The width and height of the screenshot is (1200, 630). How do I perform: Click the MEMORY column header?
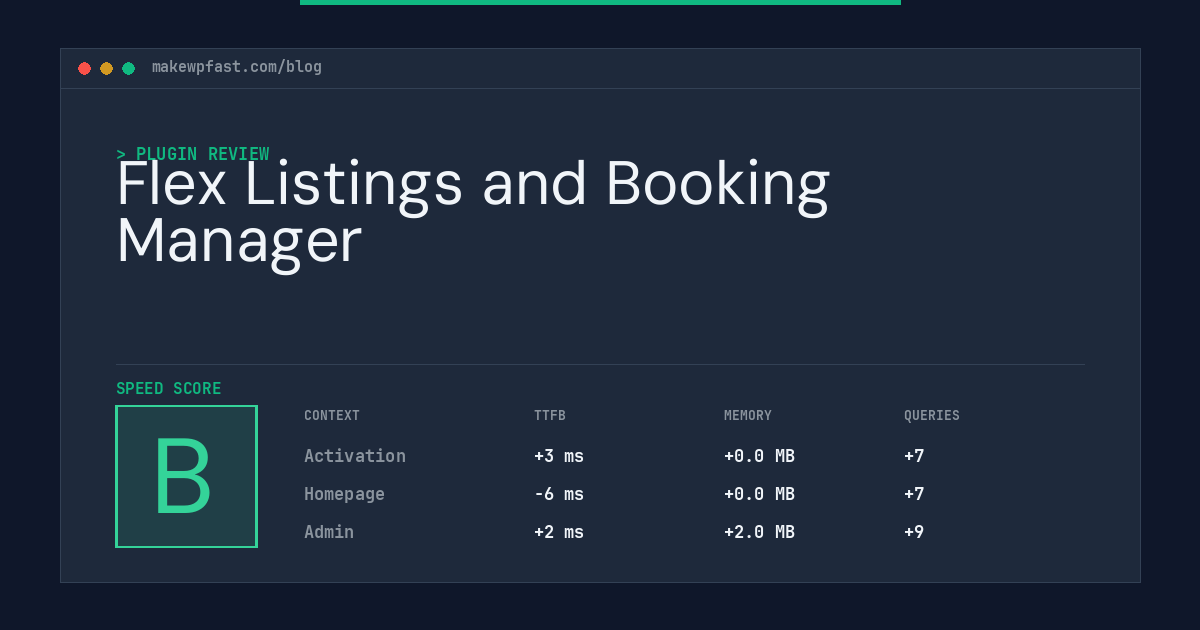pos(748,416)
